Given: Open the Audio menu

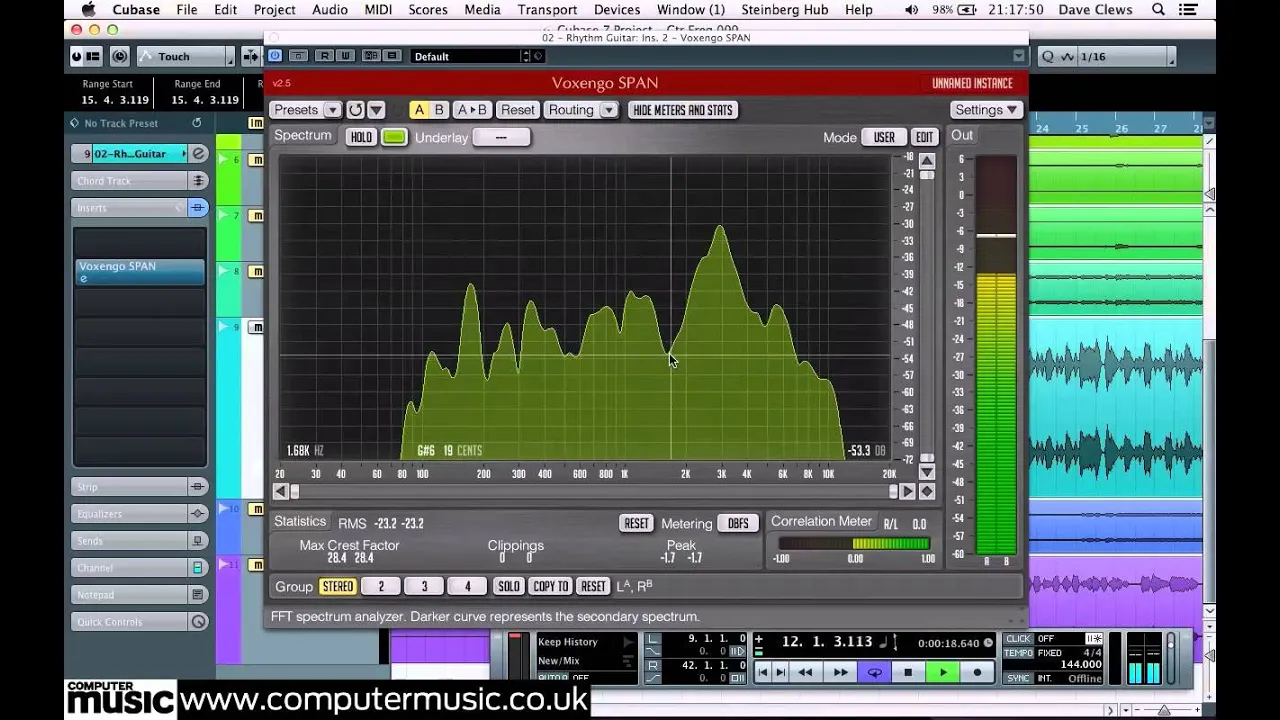Looking at the screenshot, I should pyautogui.click(x=329, y=9).
